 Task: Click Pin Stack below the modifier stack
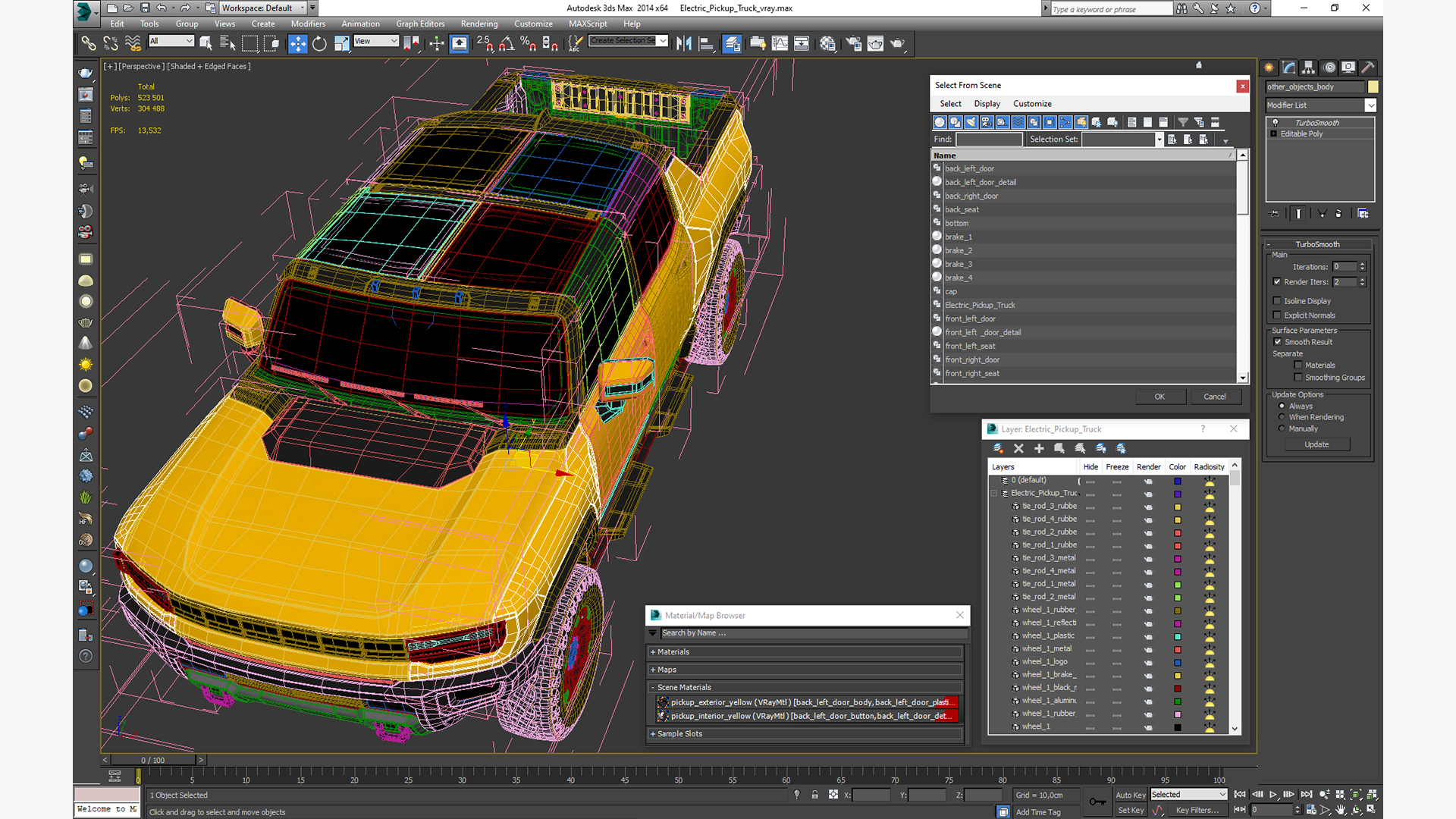point(1274,214)
